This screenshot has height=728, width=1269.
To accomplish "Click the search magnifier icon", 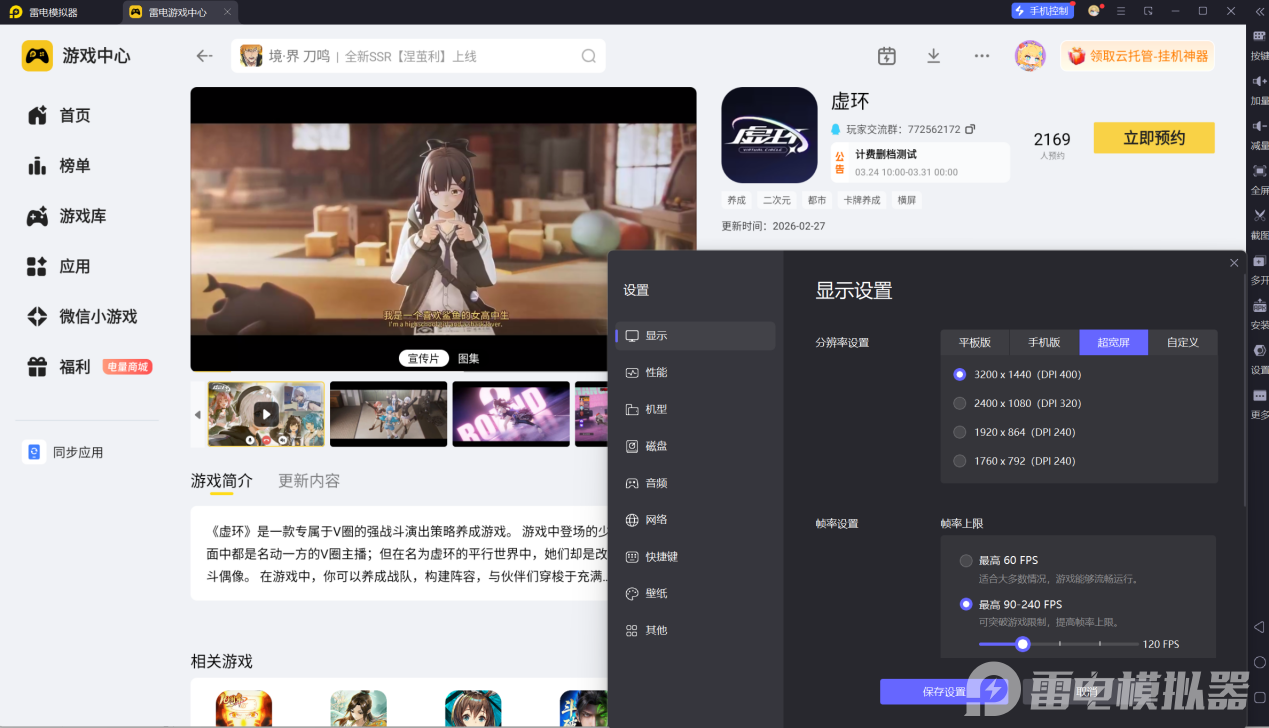I will coord(589,56).
